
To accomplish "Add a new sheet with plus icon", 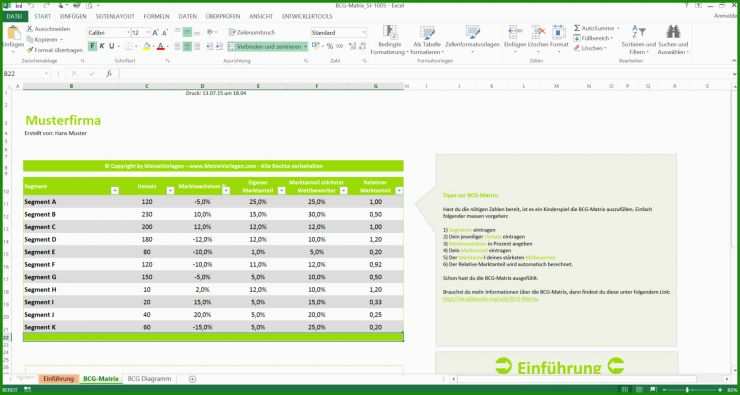I will 192,379.
